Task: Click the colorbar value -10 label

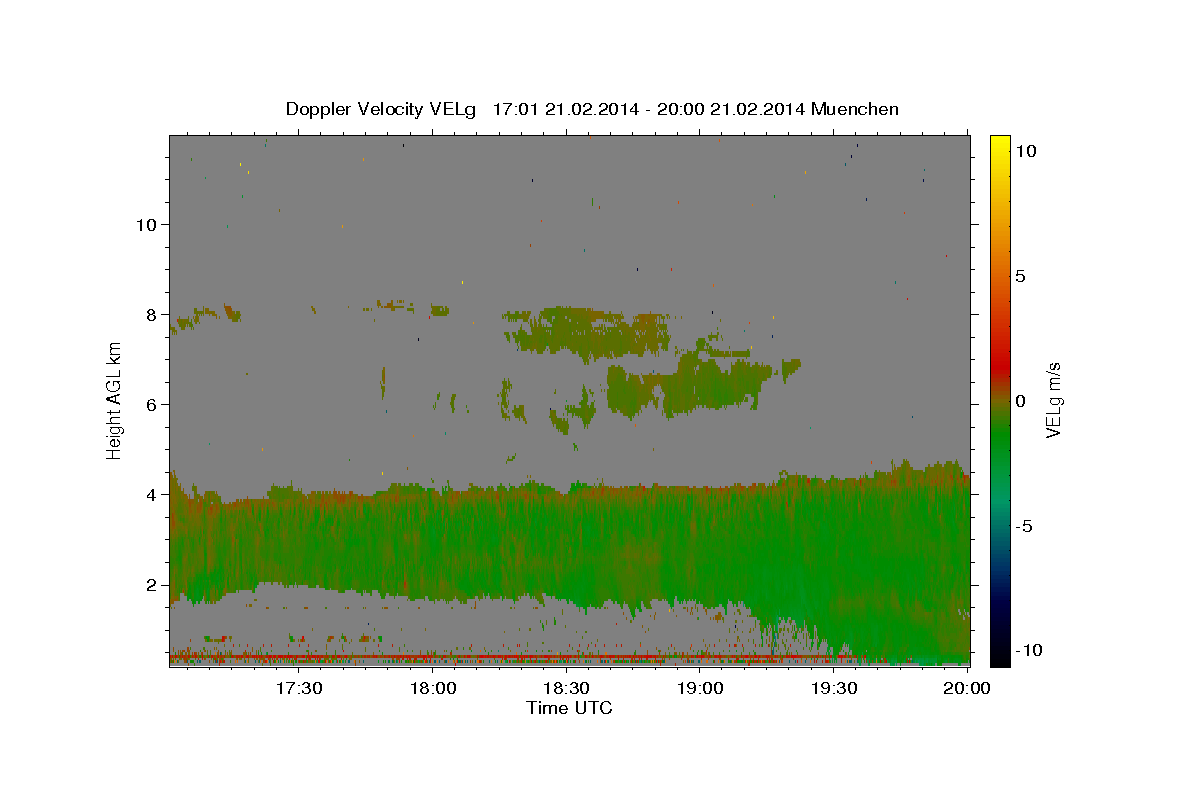Action: point(1028,650)
